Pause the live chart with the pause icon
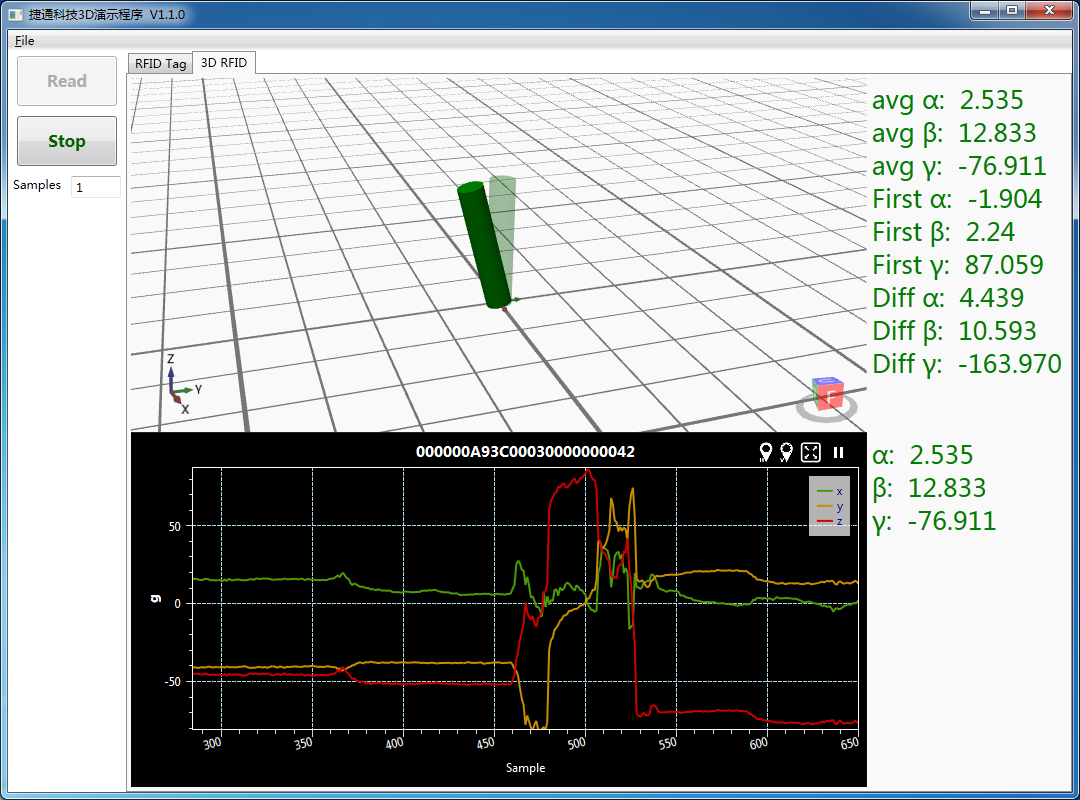The height and width of the screenshot is (800, 1080). tap(838, 453)
